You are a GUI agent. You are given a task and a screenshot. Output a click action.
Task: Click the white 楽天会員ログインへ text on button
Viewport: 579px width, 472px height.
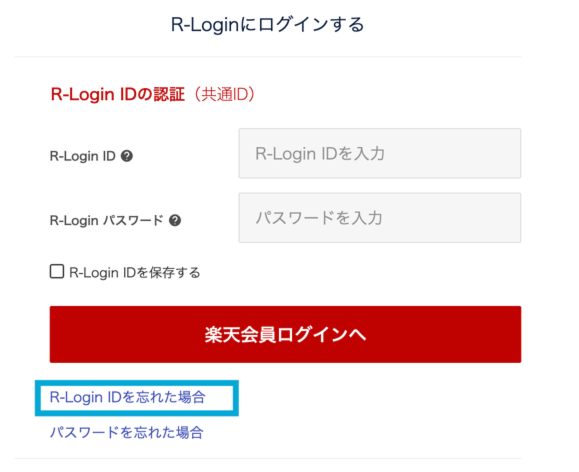coord(285,335)
